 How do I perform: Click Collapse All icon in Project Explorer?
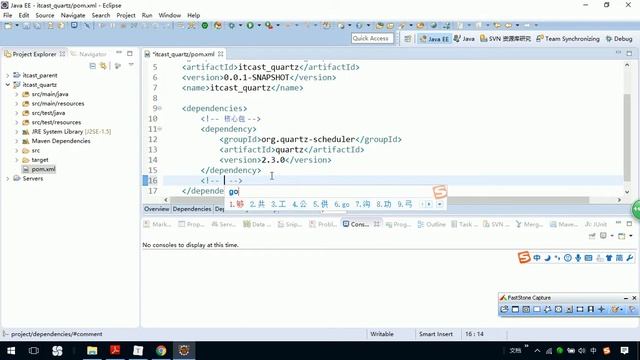point(93,66)
